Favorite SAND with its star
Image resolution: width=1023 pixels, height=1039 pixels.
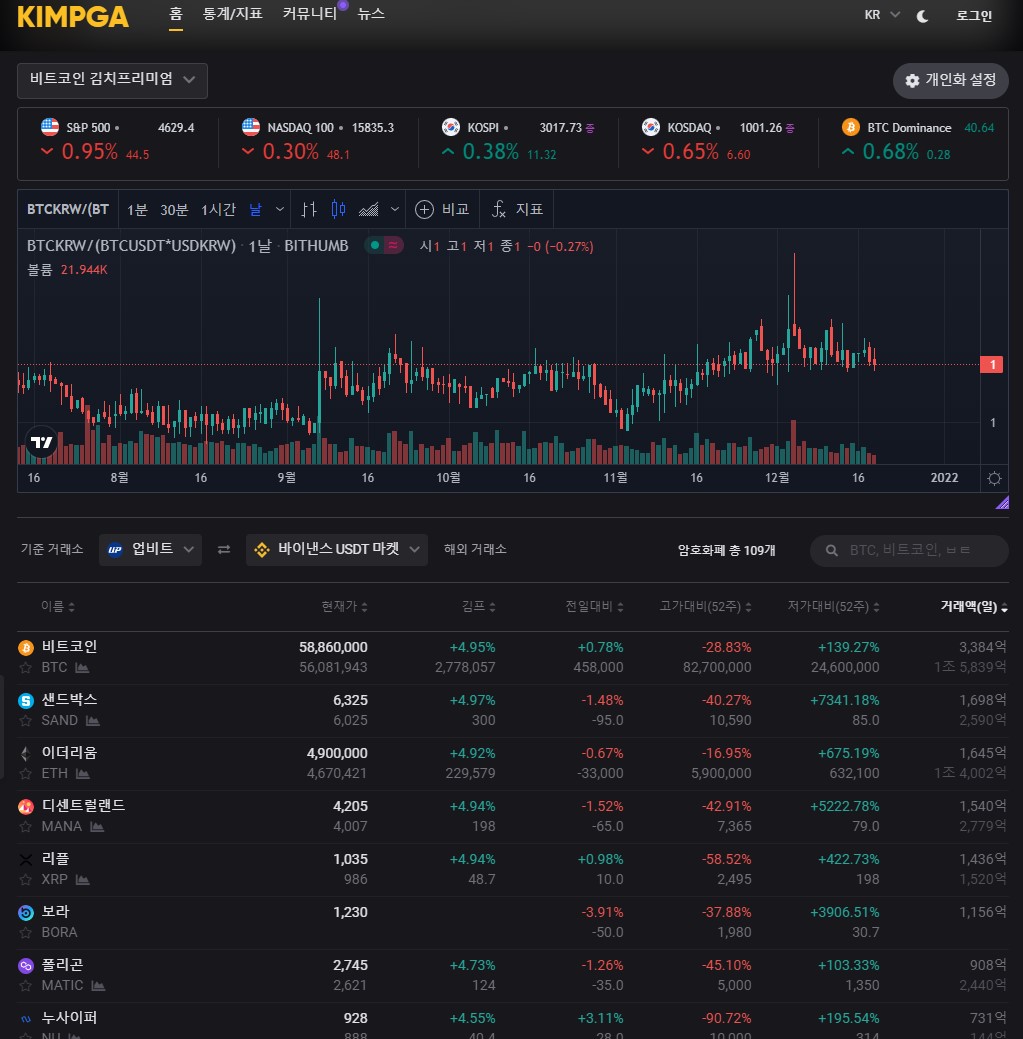point(26,720)
